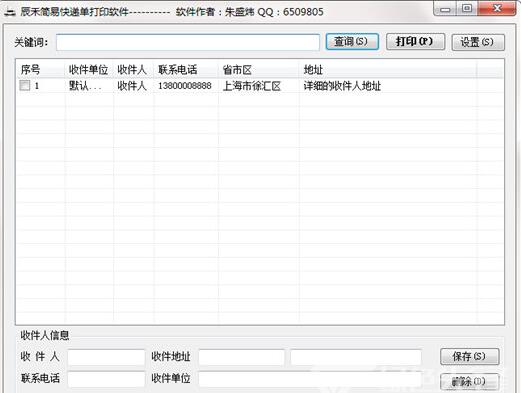The height and width of the screenshot is (393, 521).
Task: Select the 收件人 cell in row 1
Action: (x=132, y=86)
